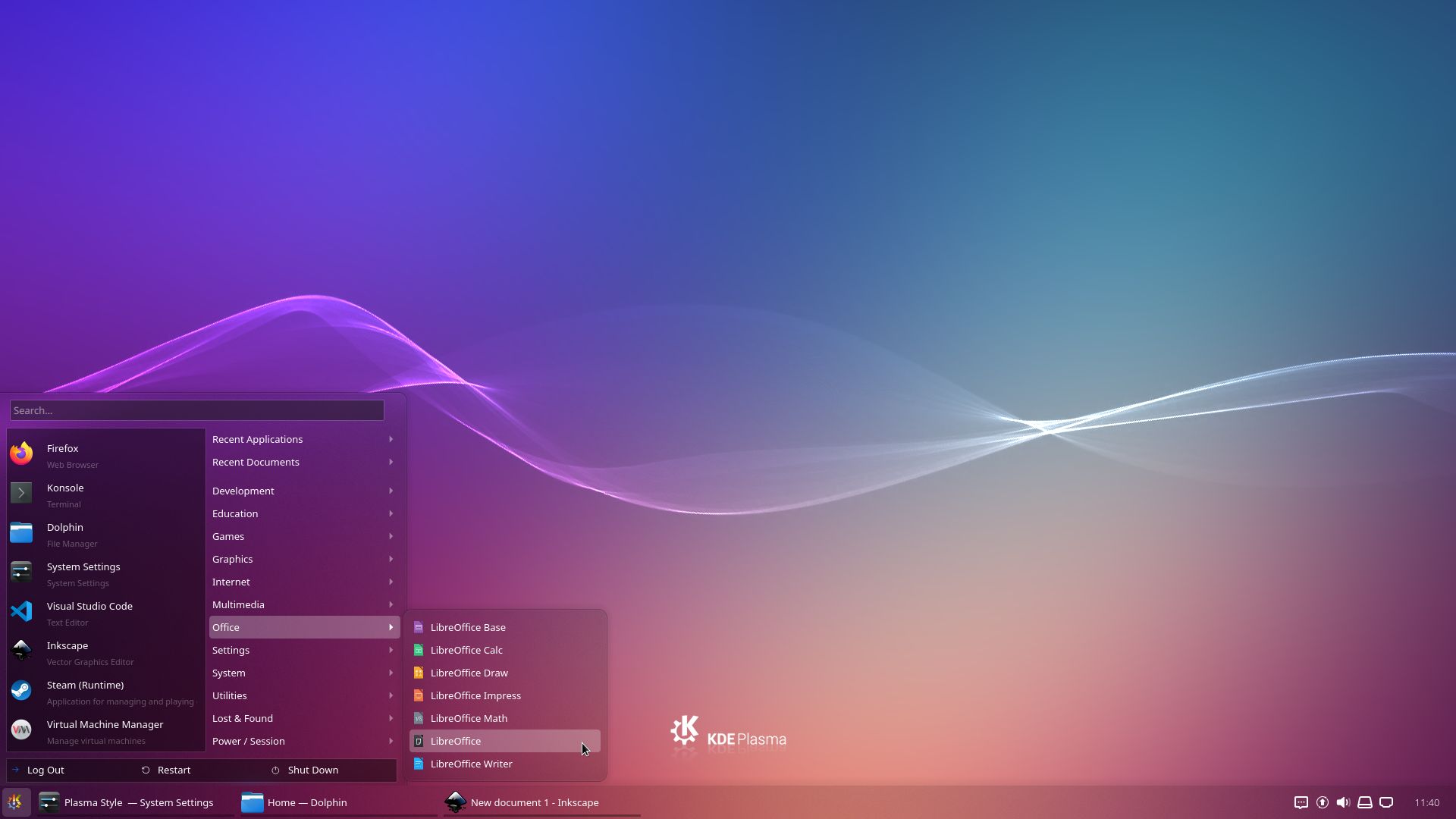Viewport: 1456px width, 819px height.
Task: Open LibreOffice Base
Action: [x=468, y=627]
